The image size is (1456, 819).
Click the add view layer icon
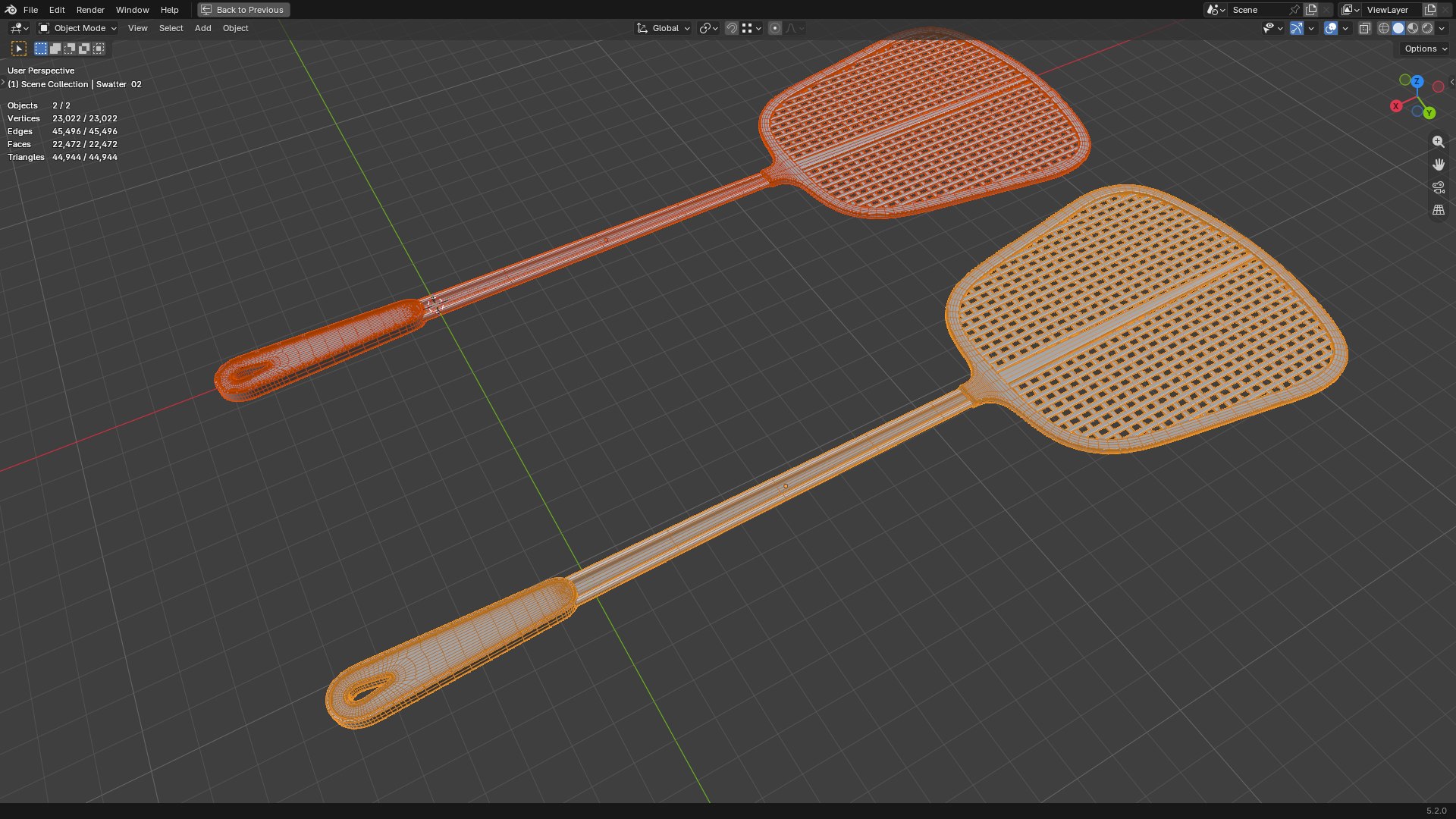tap(1430, 10)
